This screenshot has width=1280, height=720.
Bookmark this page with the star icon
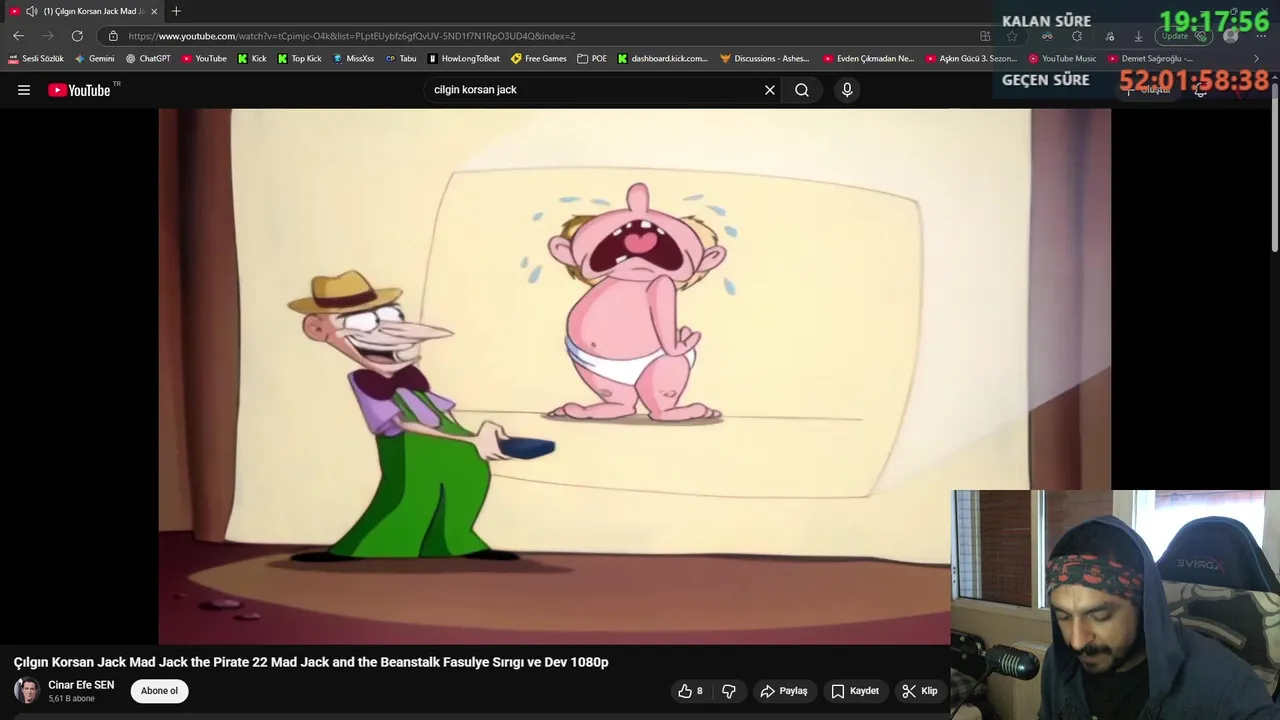click(x=1012, y=36)
